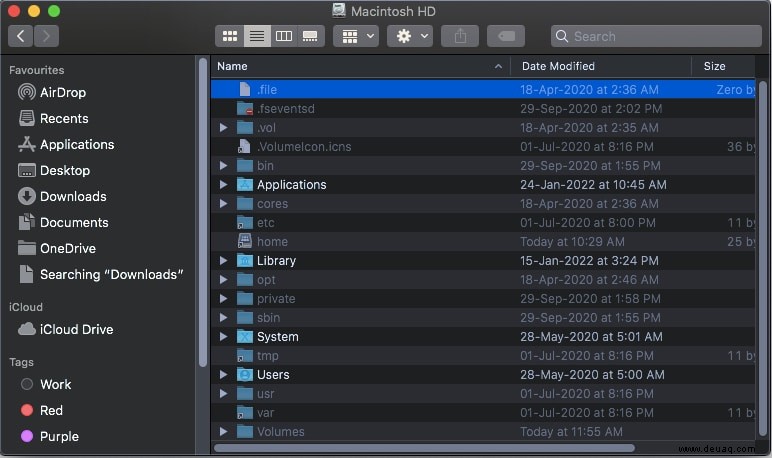Viewport: 772px width, 458px height.
Task: Click date "Today at 10:29 AM"
Action: click(x=572, y=241)
